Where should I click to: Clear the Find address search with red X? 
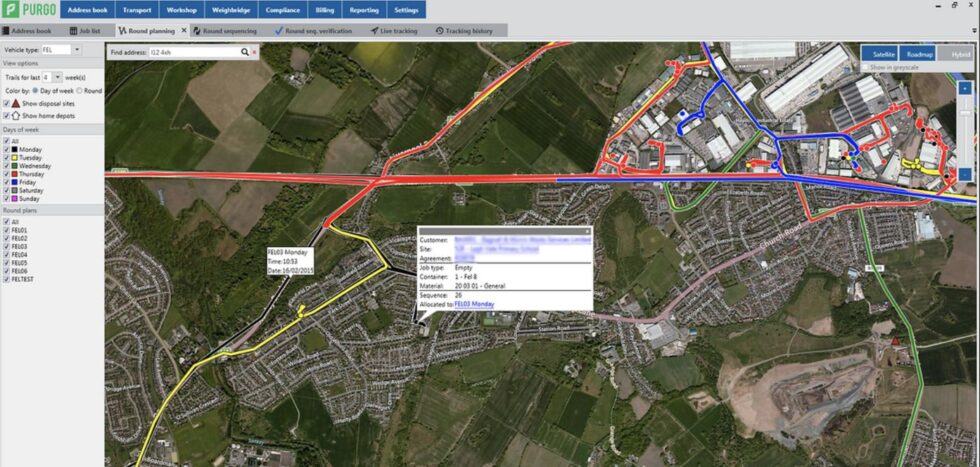[254, 53]
